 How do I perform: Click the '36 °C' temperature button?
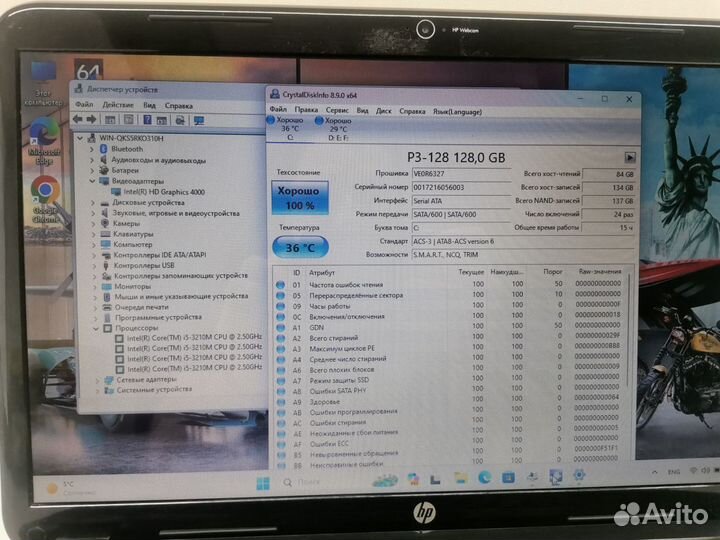[300, 248]
